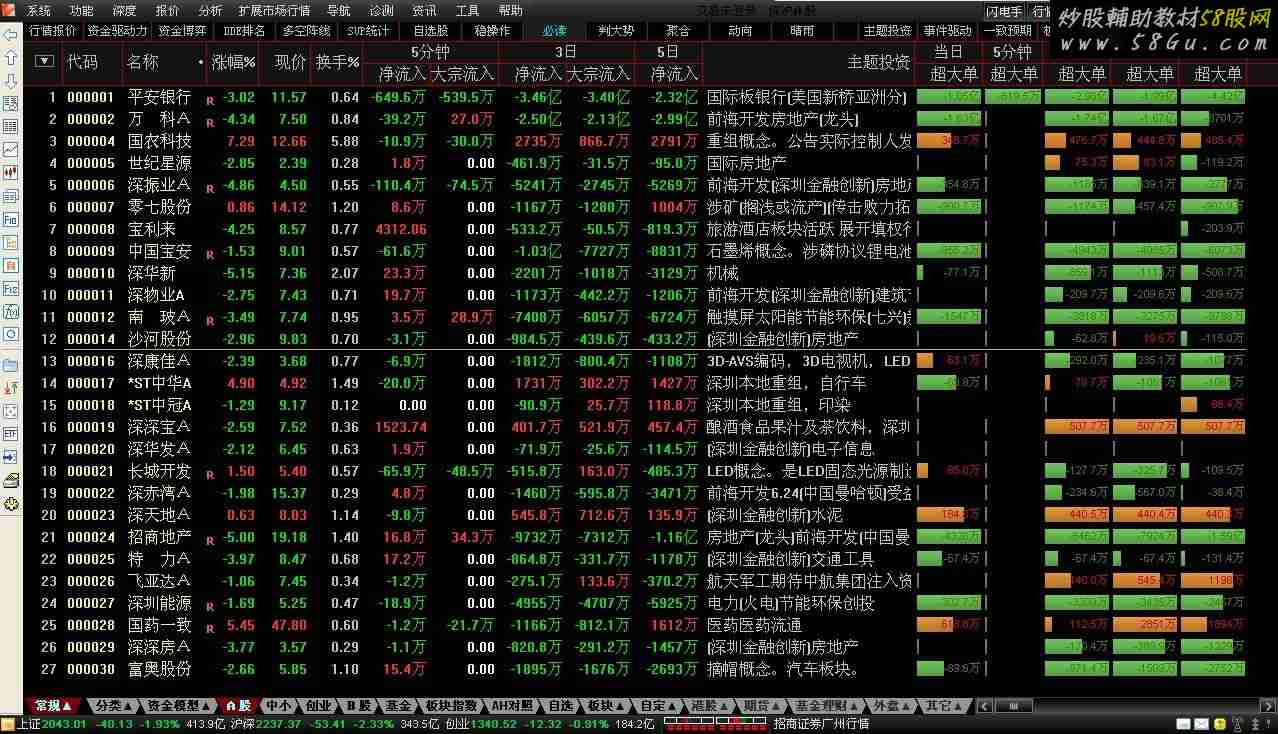Open the F10 company info sidebar icon
1278x734 pixels.
pos(11,219)
